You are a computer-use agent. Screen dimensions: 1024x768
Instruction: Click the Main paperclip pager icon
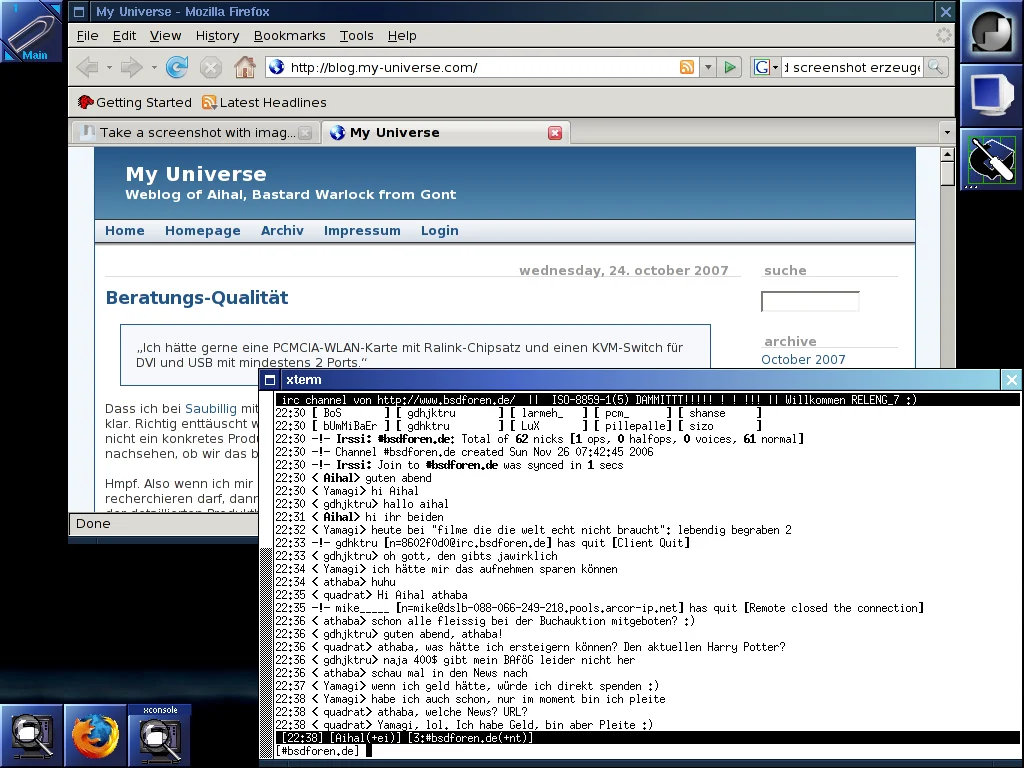pyautogui.click(x=31, y=31)
